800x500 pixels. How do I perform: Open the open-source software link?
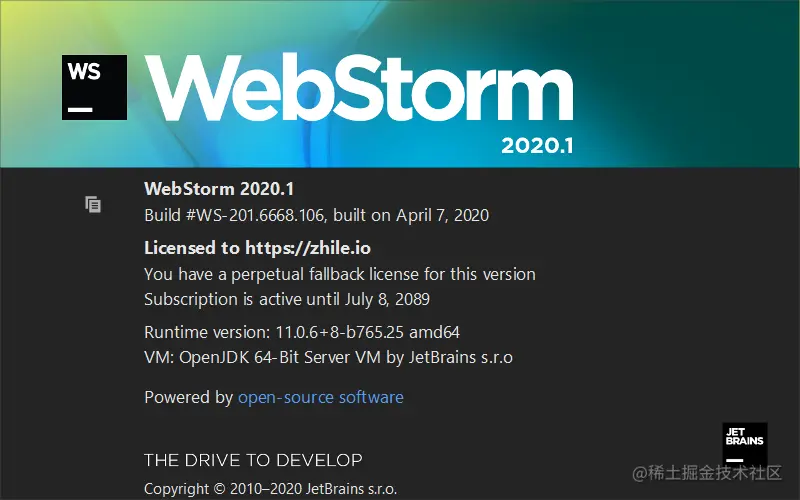(320, 397)
